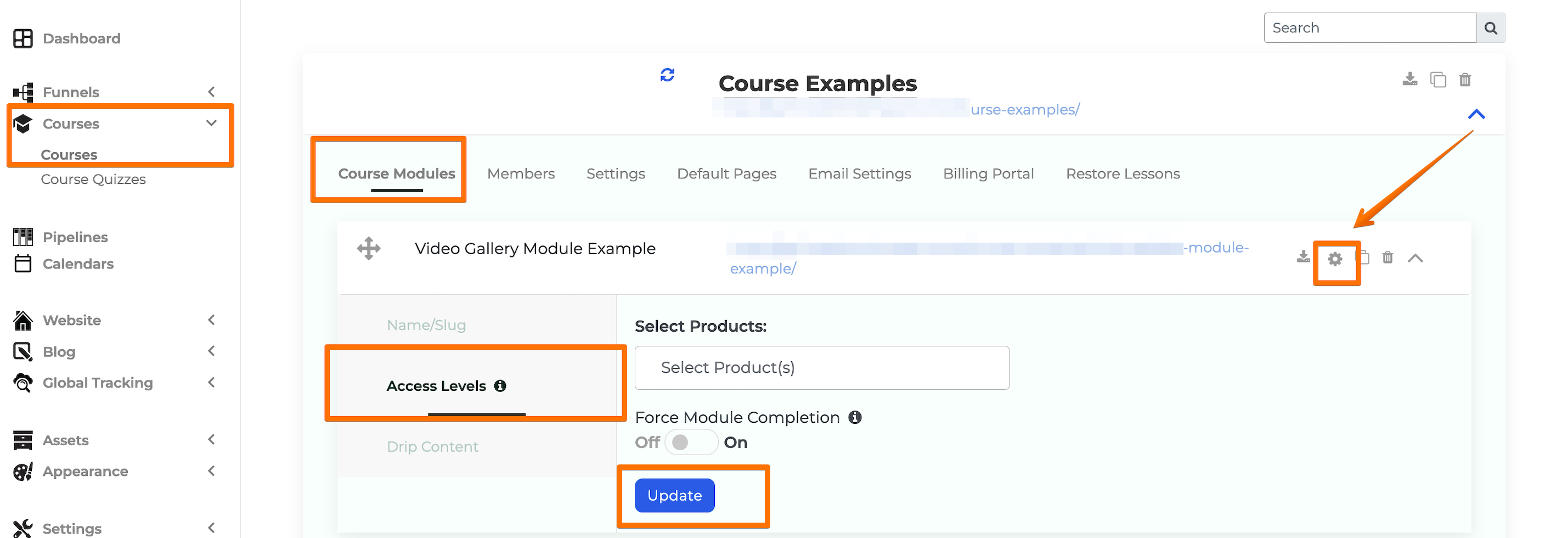Expand the Assets menu chevron

point(211,439)
